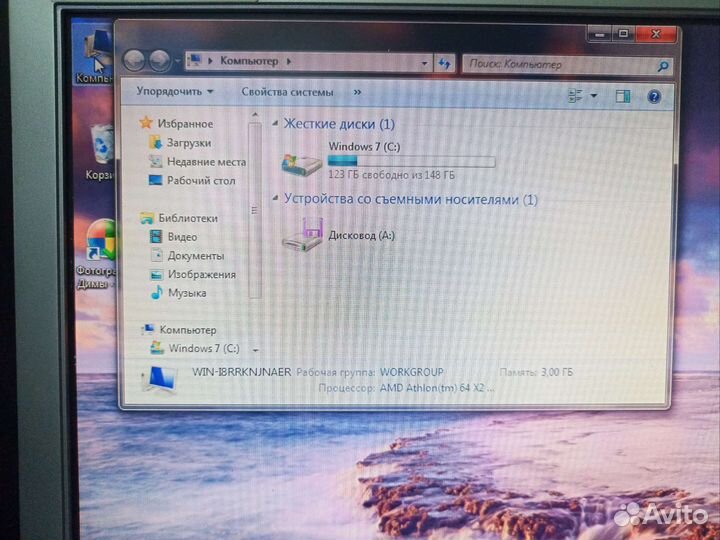The height and width of the screenshot is (540, 720).
Task: Expand the toolbar overflow chevron »
Action: (357, 92)
